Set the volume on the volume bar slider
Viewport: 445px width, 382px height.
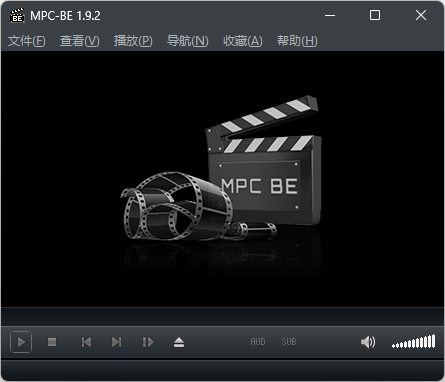[413, 342]
